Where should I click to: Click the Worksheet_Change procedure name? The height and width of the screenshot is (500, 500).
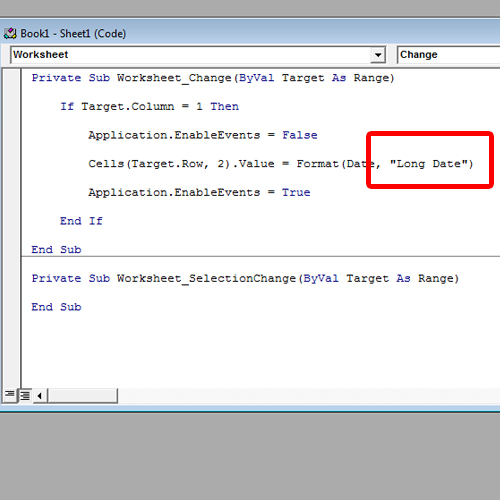pos(174,78)
